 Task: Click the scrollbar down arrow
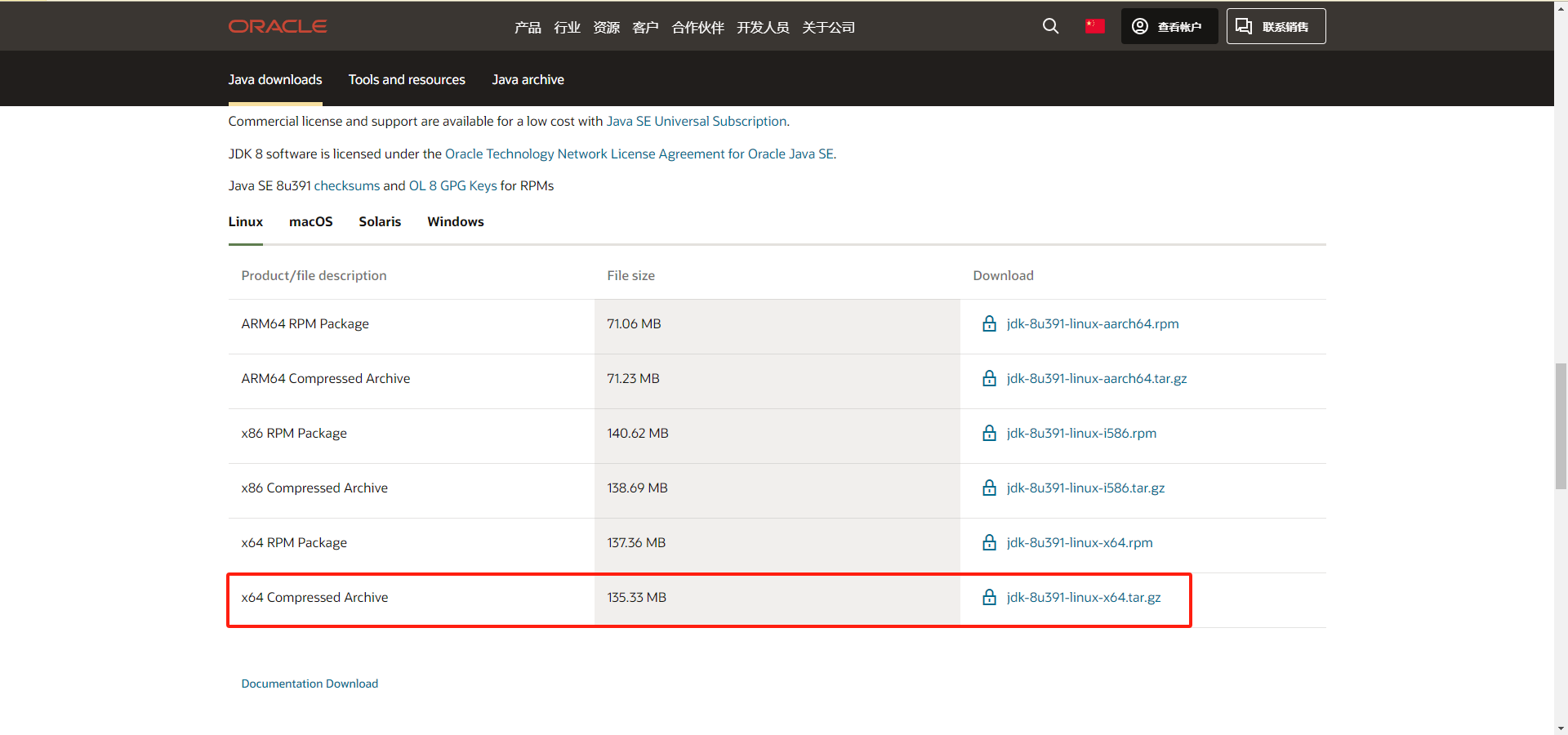click(1561, 728)
